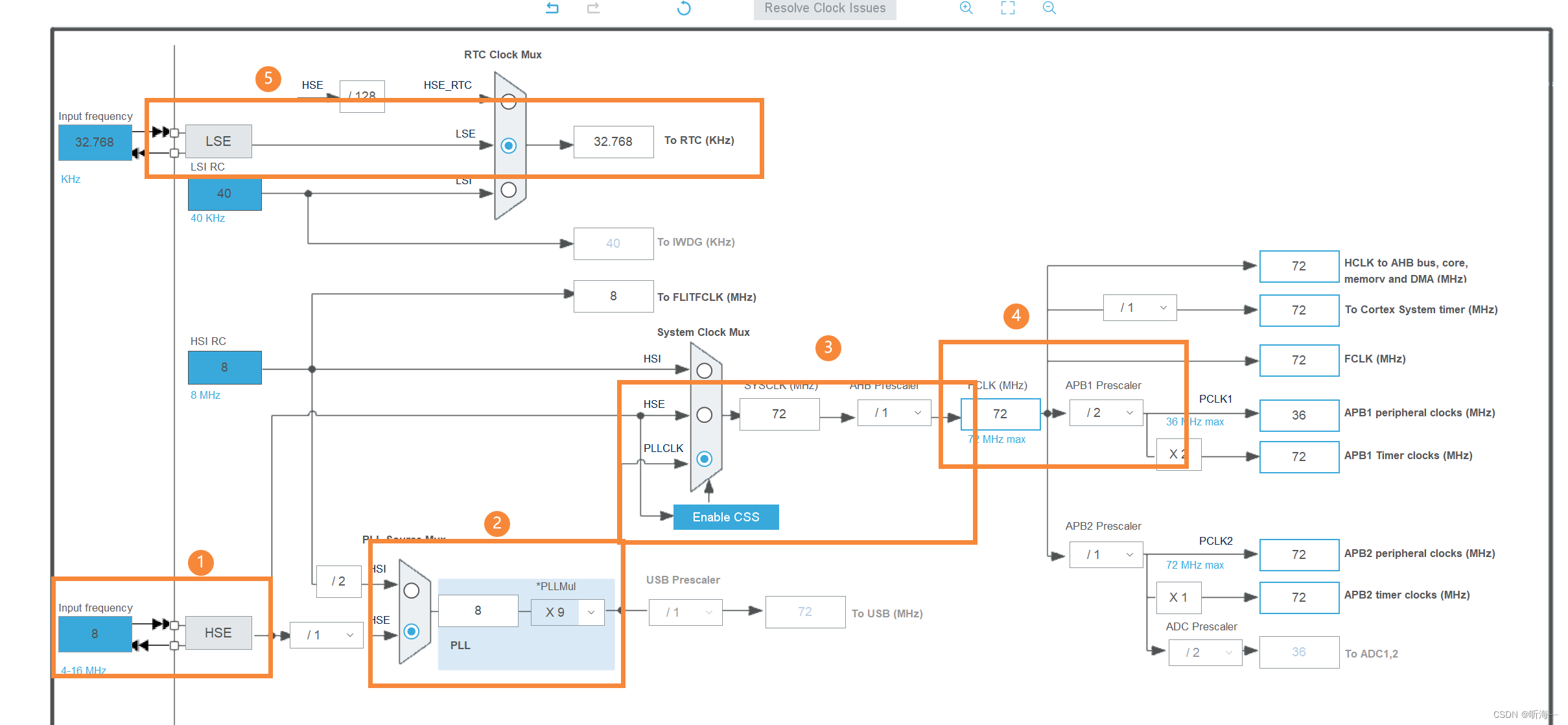Screen dimensions: 1568x725
Task: Open the Cortex System timer divider dropdown
Action: point(1140,308)
